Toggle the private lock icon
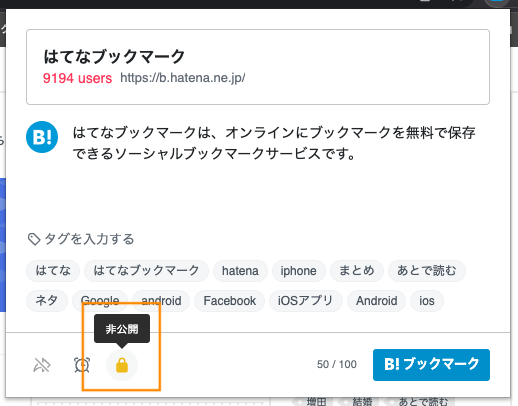The height and width of the screenshot is (406, 518). click(x=122, y=365)
